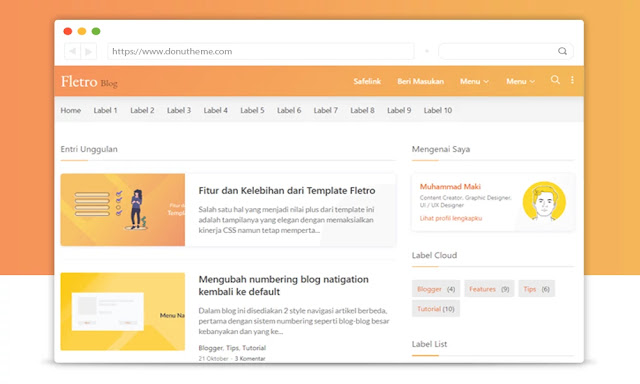640x384 pixels.
Task: Go to the Home tab
Action: coord(71,110)
